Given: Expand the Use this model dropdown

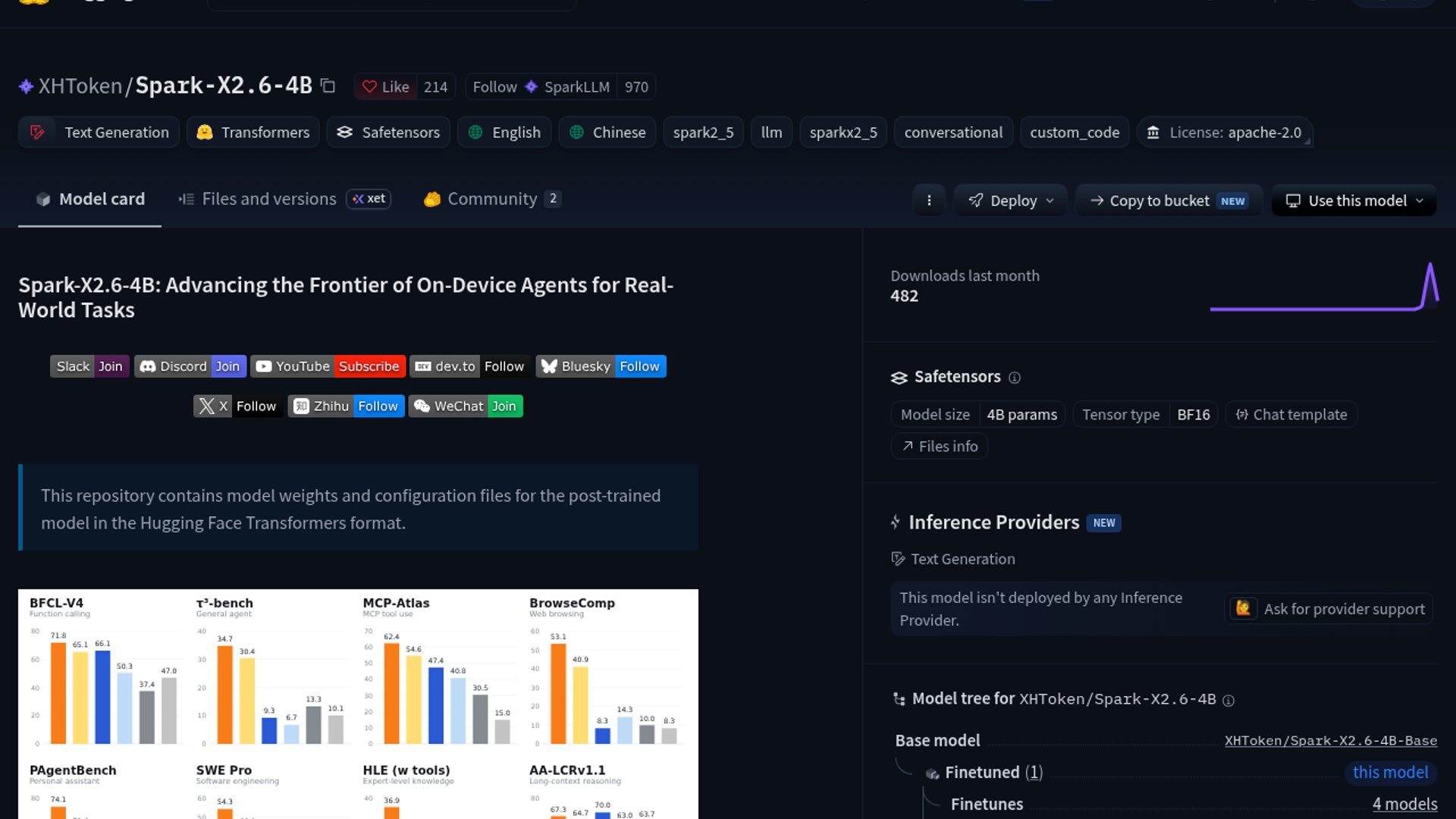Looking at the screenshot, I should pos(1354,200).
